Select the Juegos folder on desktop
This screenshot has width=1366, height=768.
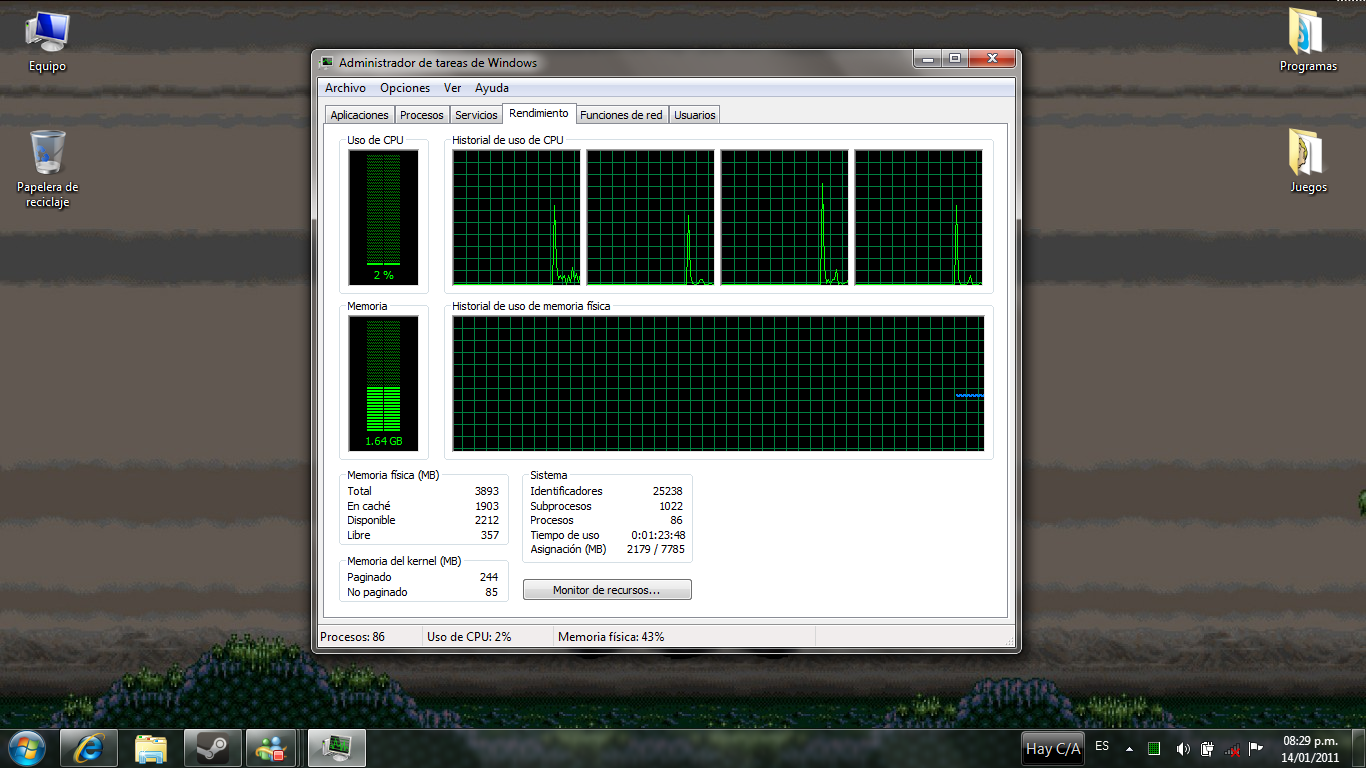1308,160
